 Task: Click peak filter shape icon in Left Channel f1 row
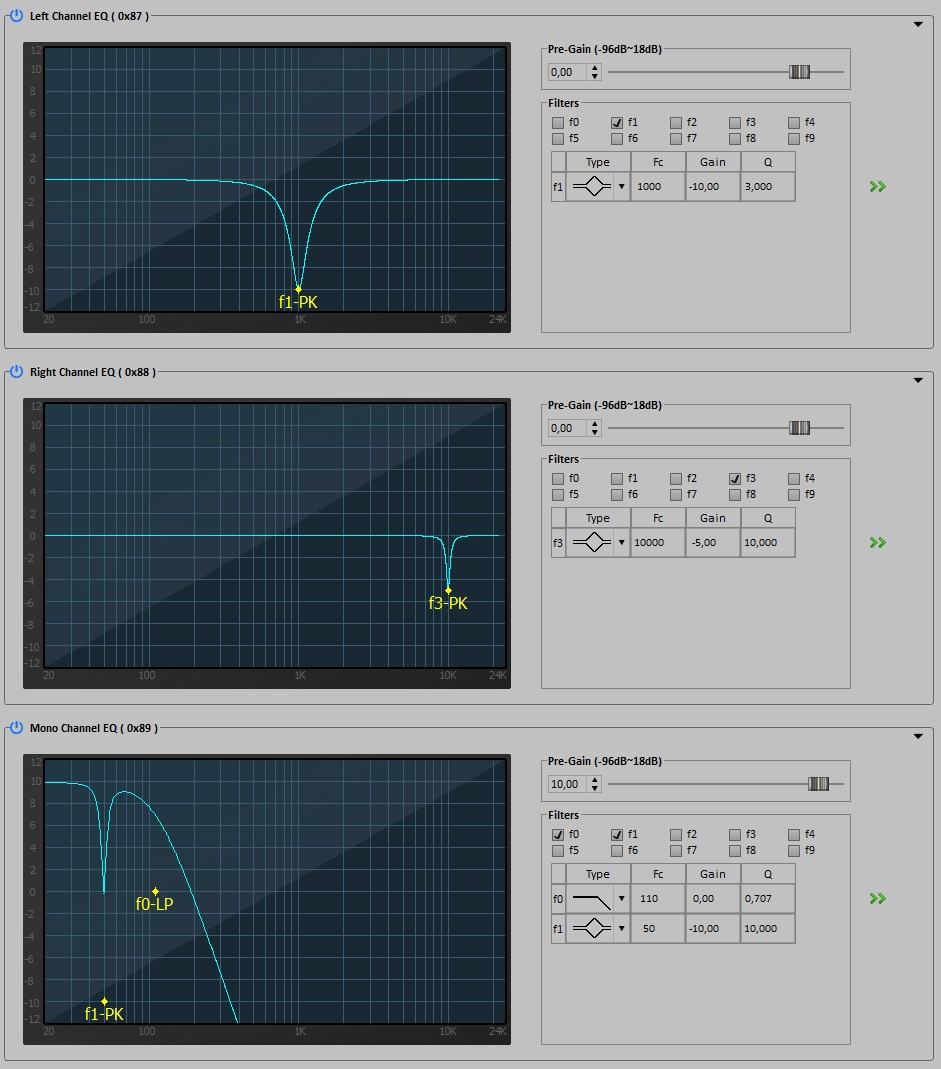[591, 186]
